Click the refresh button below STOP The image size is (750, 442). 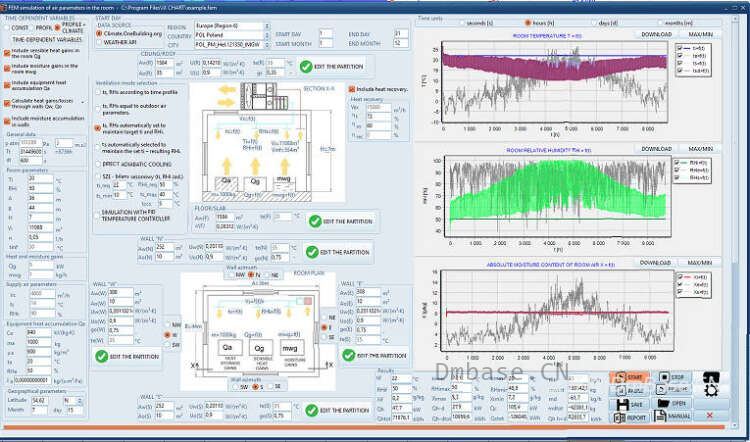tap(671, 390)
